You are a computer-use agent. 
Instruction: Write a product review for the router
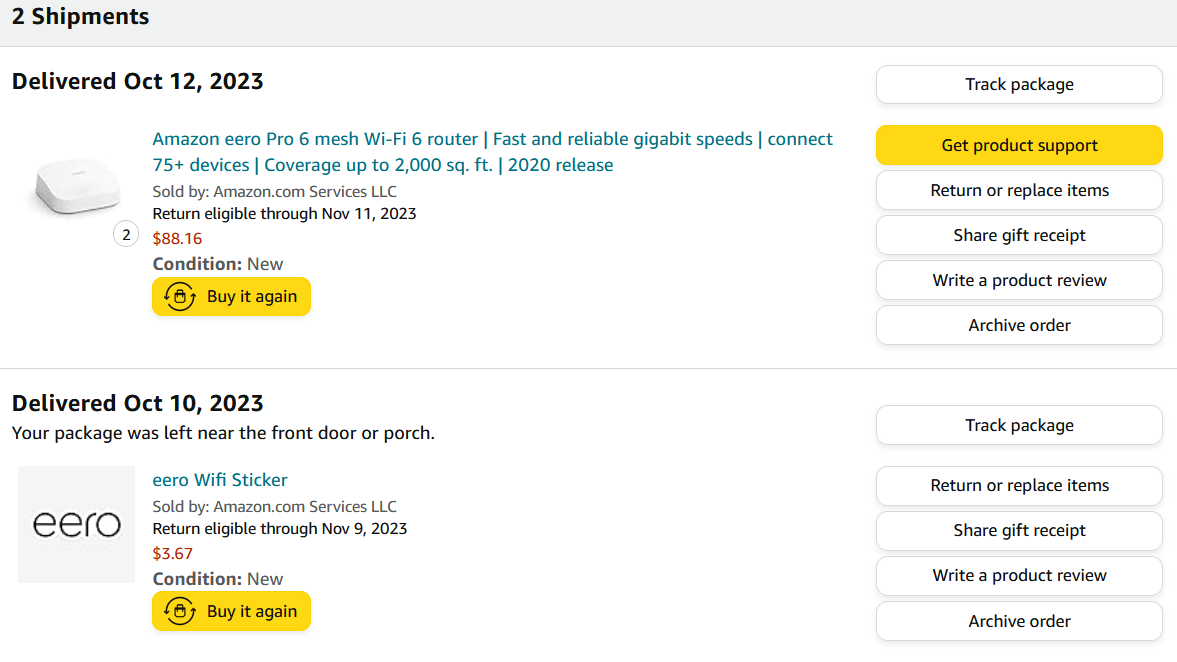coord(1019,280)
